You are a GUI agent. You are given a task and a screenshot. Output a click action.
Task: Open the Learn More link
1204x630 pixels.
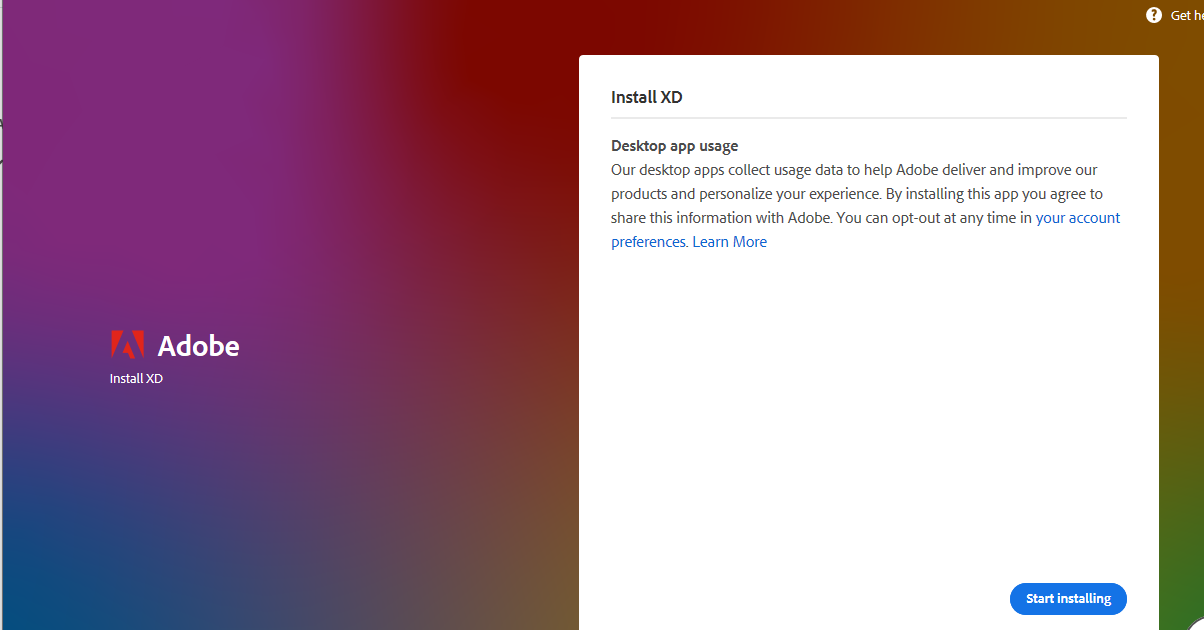point(729,242)
